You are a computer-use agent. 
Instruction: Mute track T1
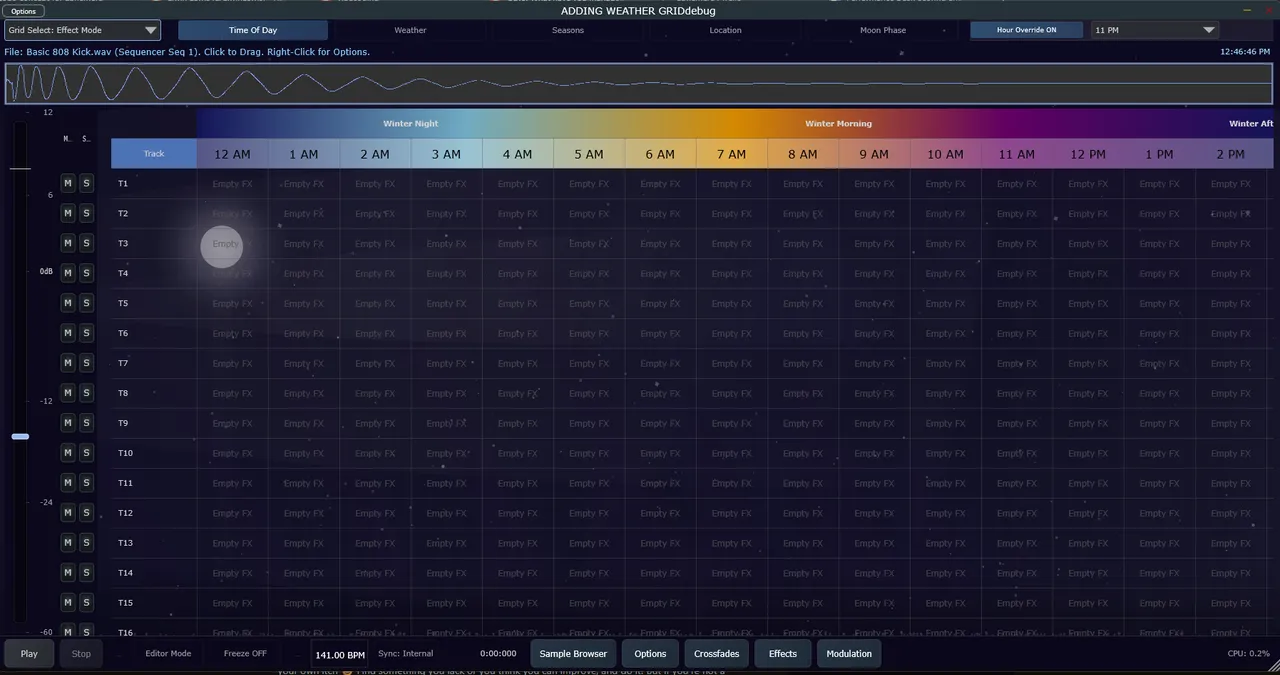[x=68, y=183]
